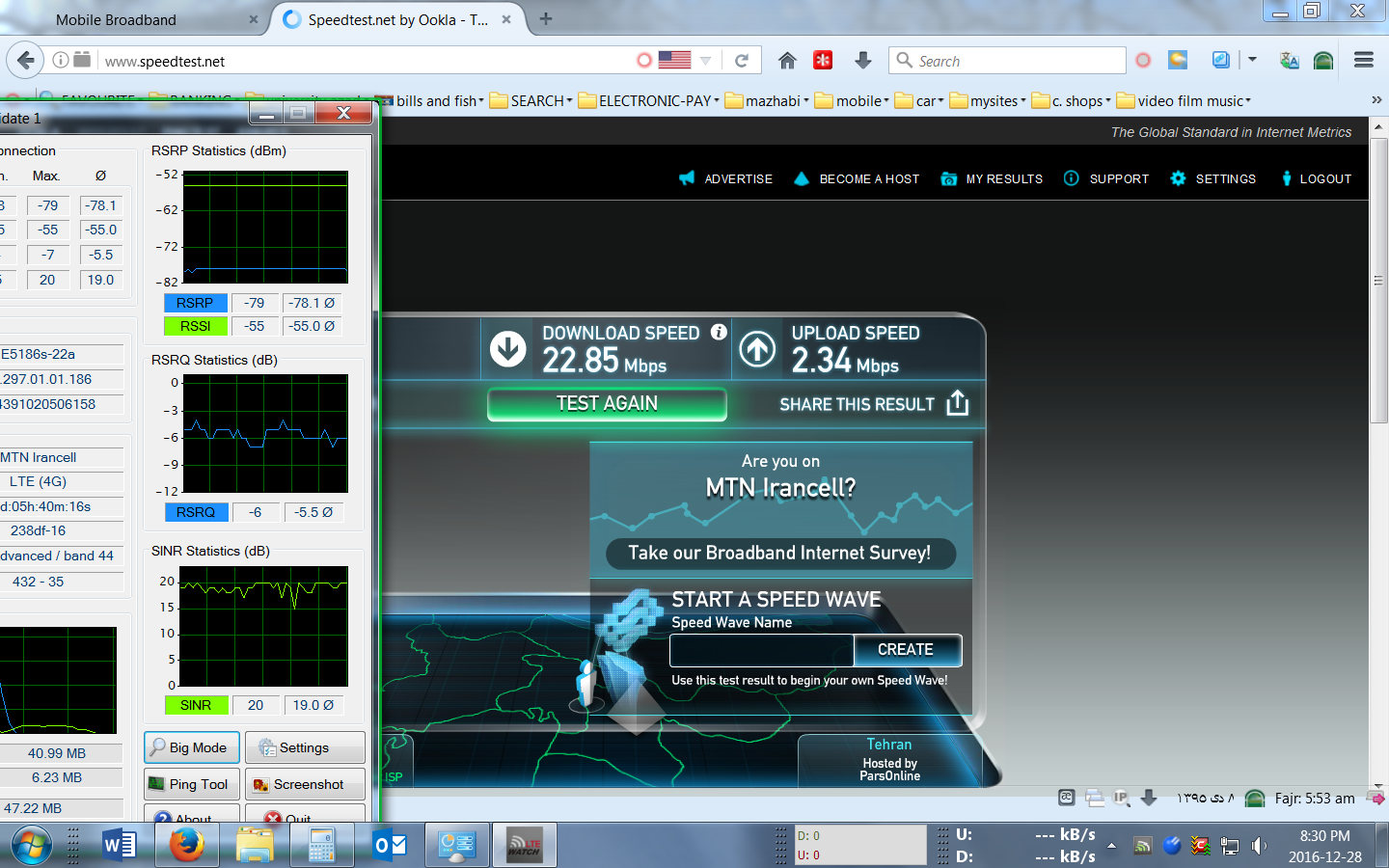Show more bookmarks with the chevron

(1376, 100)
